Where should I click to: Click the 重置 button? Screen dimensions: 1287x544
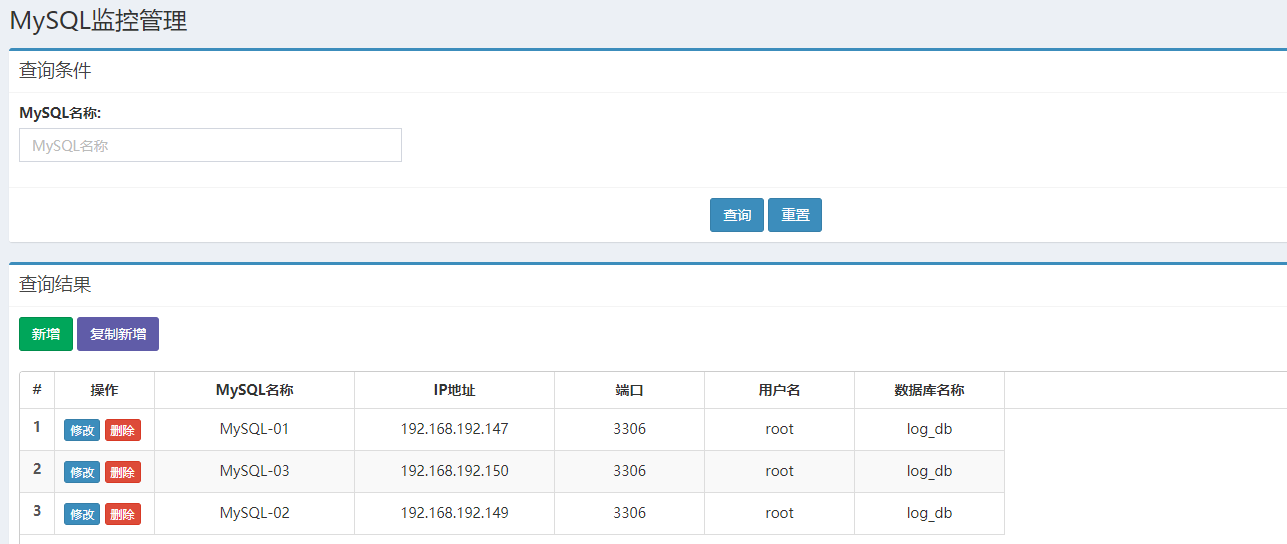[795, 215]
